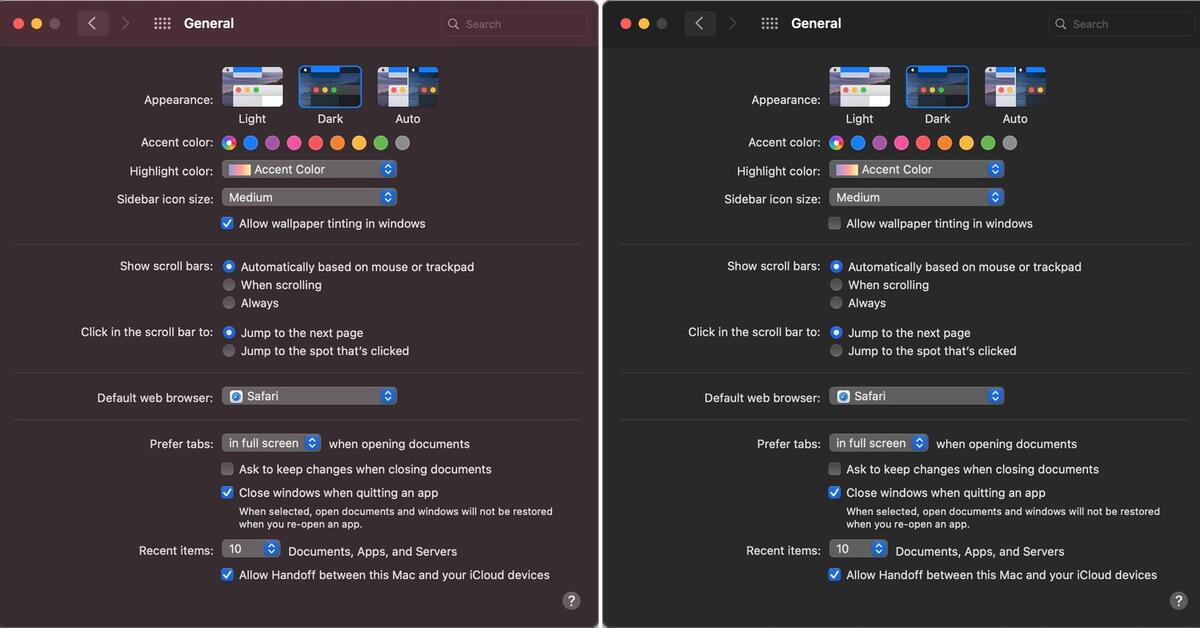The image size is (1200, 628).
Task: Open the Highlight color dropdown
Action: click(x=308, y=168)
